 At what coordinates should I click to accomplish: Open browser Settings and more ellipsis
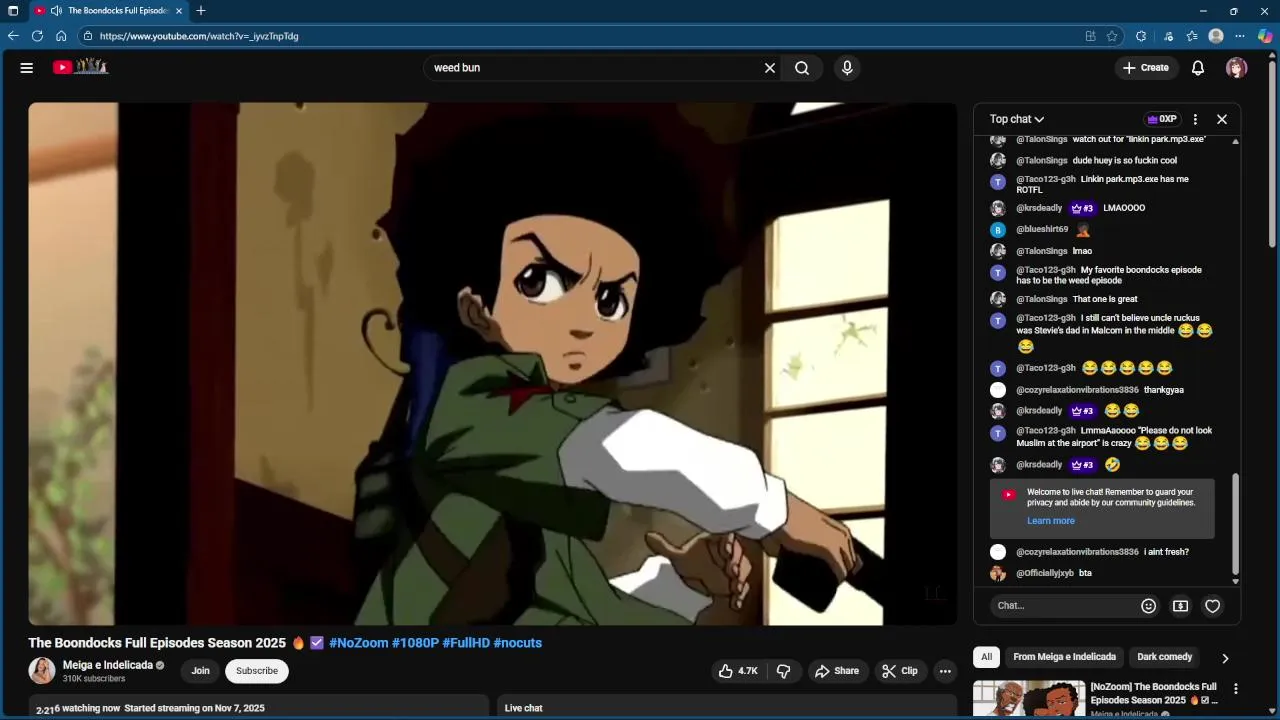pos(1240,36)
